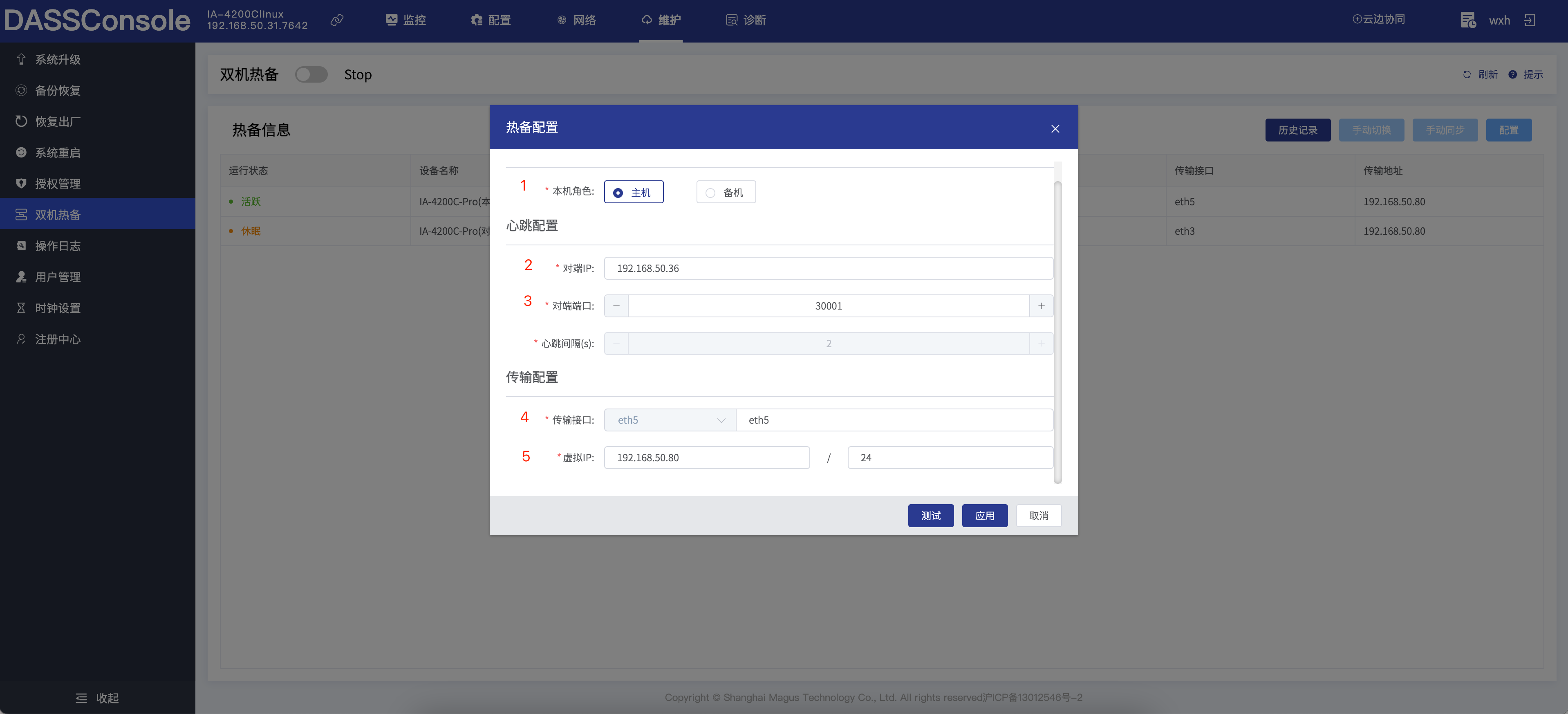
Task: Open the 诊断 diagnostics tab
Action: point(746,20)
